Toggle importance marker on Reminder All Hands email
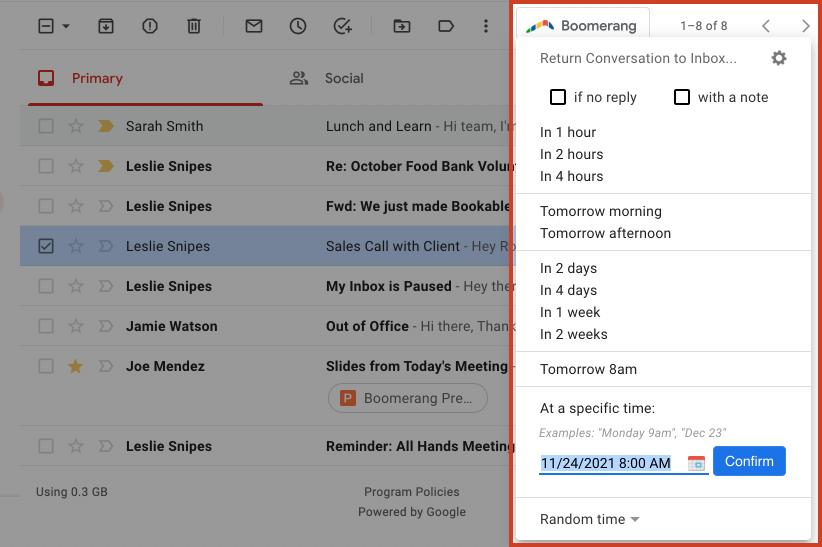822x547 pixels. tap(106, 446)
